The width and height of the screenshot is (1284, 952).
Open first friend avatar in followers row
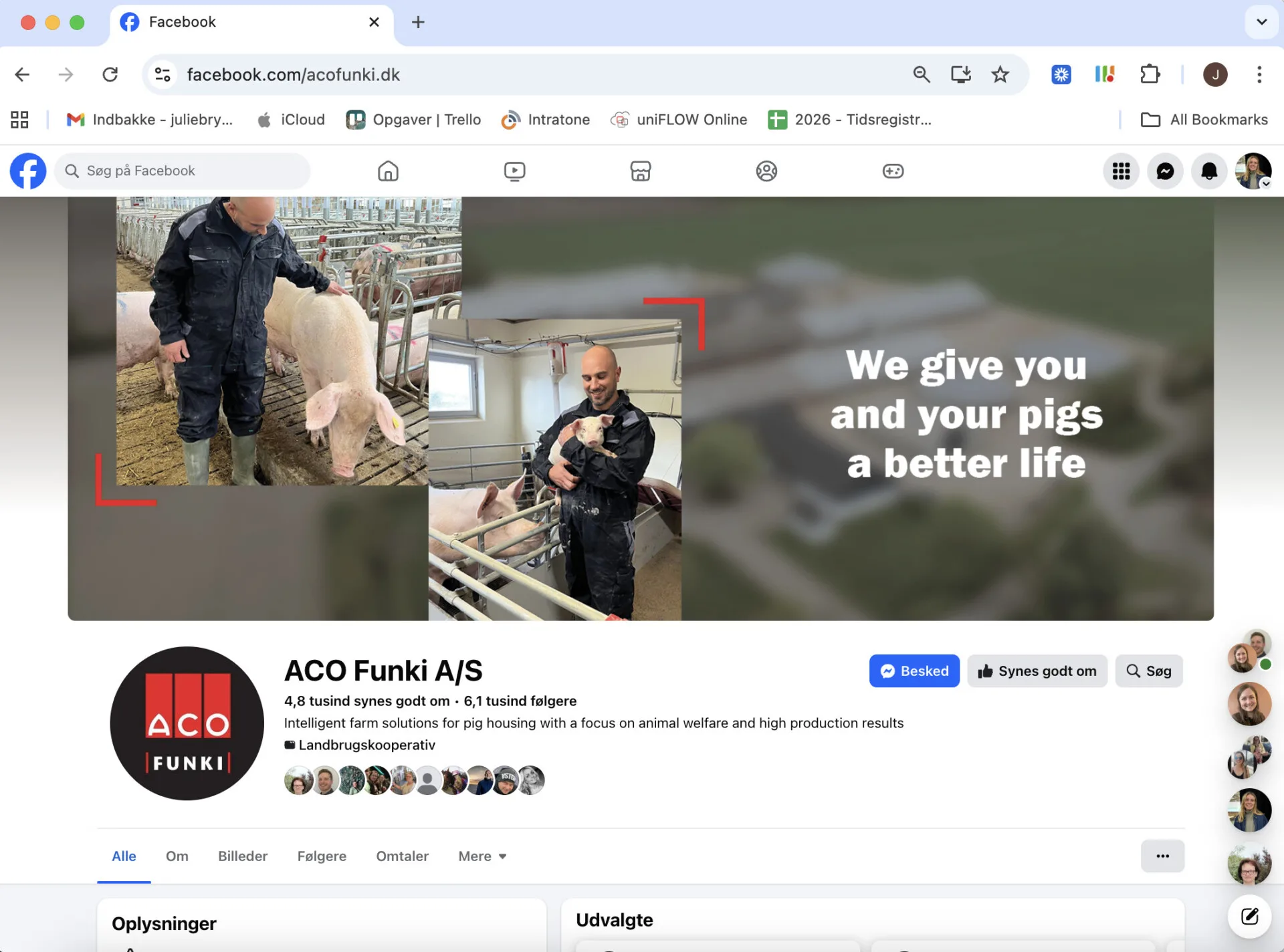click(x=298, y=780)
